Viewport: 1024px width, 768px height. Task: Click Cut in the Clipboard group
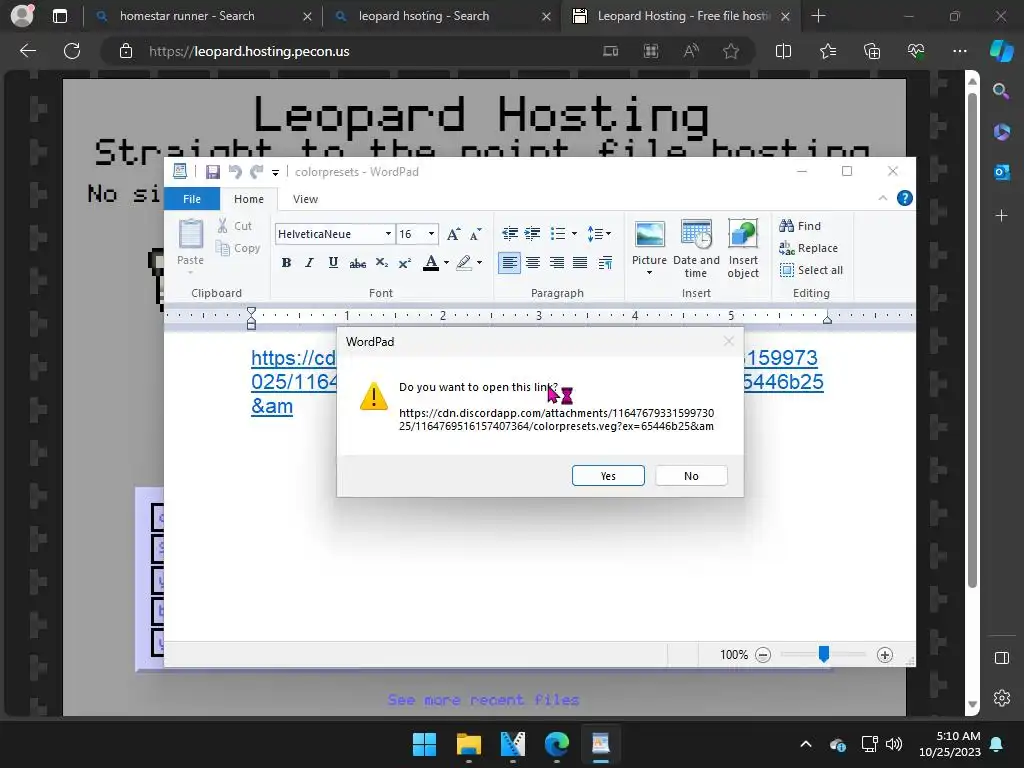coord(234,226)
